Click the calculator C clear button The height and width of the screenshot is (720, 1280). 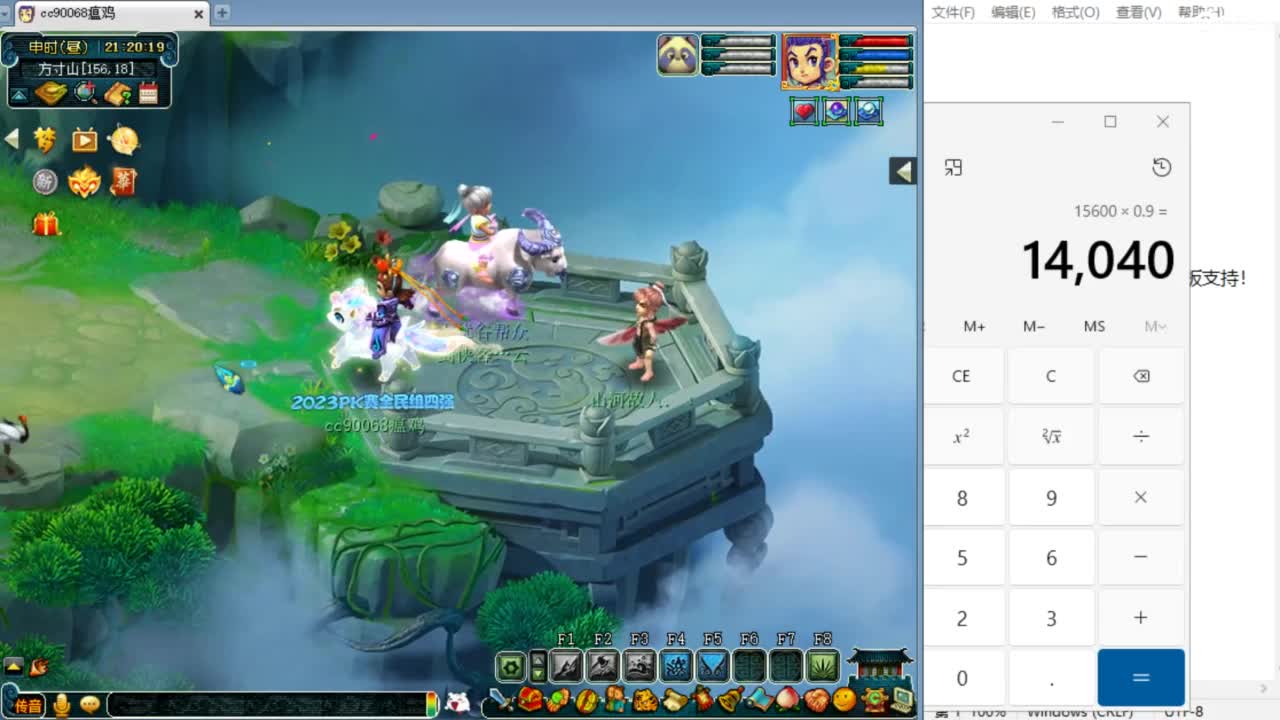click(1050, 376)
